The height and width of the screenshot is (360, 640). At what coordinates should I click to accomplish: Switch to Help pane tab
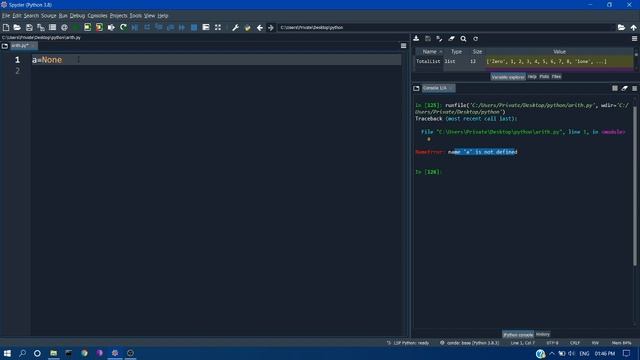pyautogui.click(x=532, y=76)
